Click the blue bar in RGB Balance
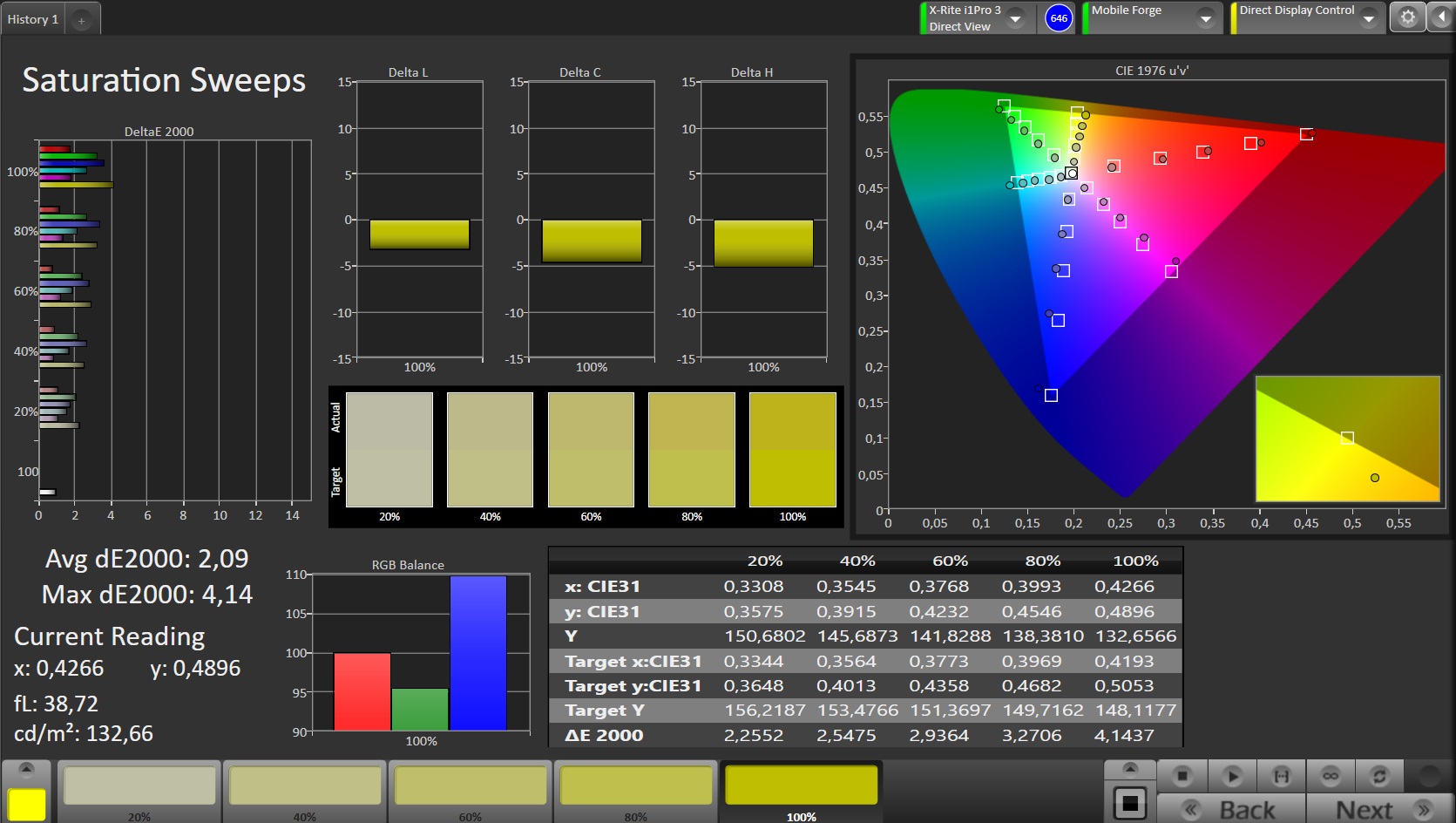 pos(478,653)
